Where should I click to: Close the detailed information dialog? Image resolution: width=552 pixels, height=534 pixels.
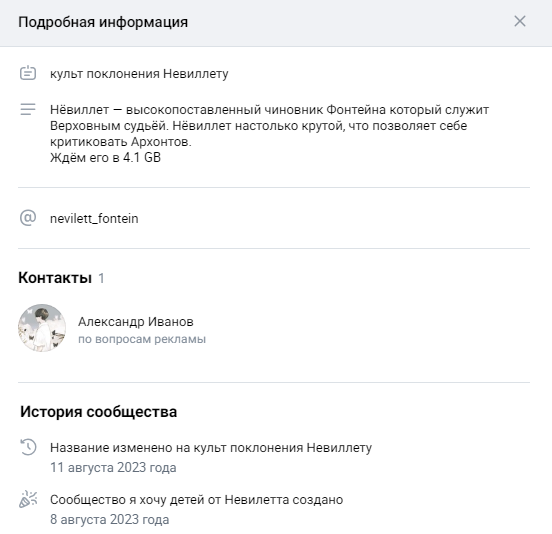pyautogui.click(x=520, y=21)
